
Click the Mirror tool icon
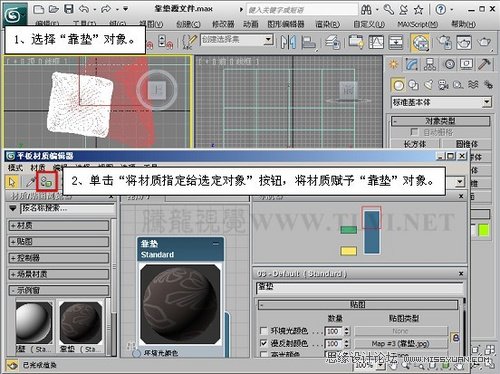(x=288, y=42)
